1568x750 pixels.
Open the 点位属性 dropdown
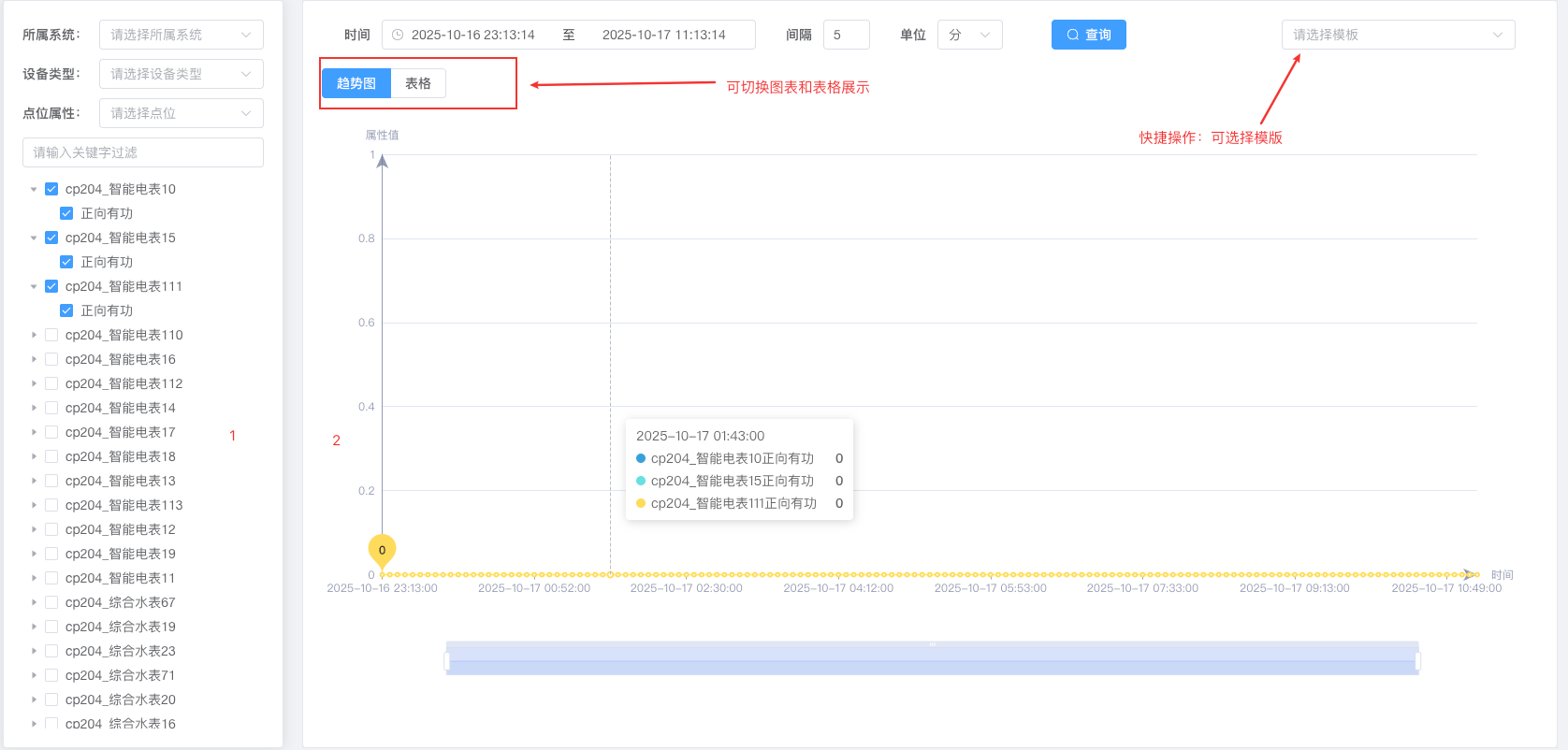click(x=181, y=113)
